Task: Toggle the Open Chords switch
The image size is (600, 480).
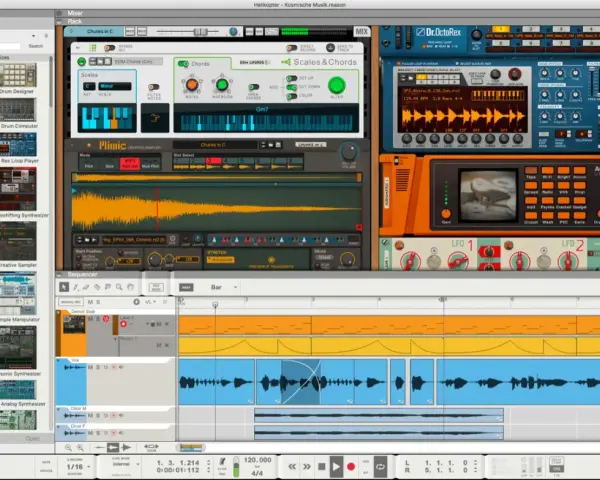Action: pos(253,87)
